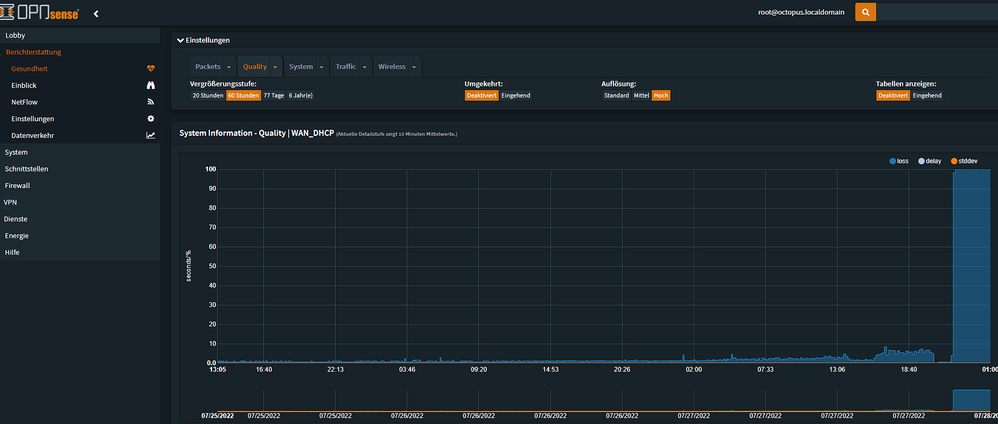This screenshot has height=424, width=998.
Task: Set Umgekehrt to Eingehend
Action: tap(516, 95)
